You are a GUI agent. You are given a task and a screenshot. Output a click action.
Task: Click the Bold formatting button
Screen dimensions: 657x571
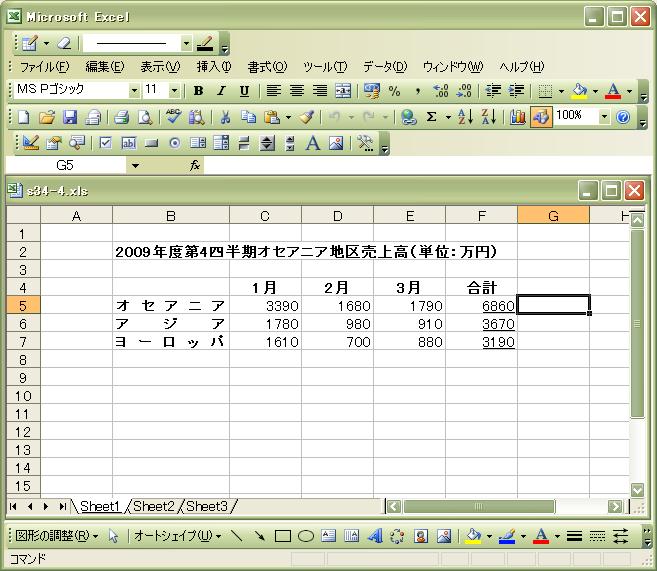[x=199, y=90]
